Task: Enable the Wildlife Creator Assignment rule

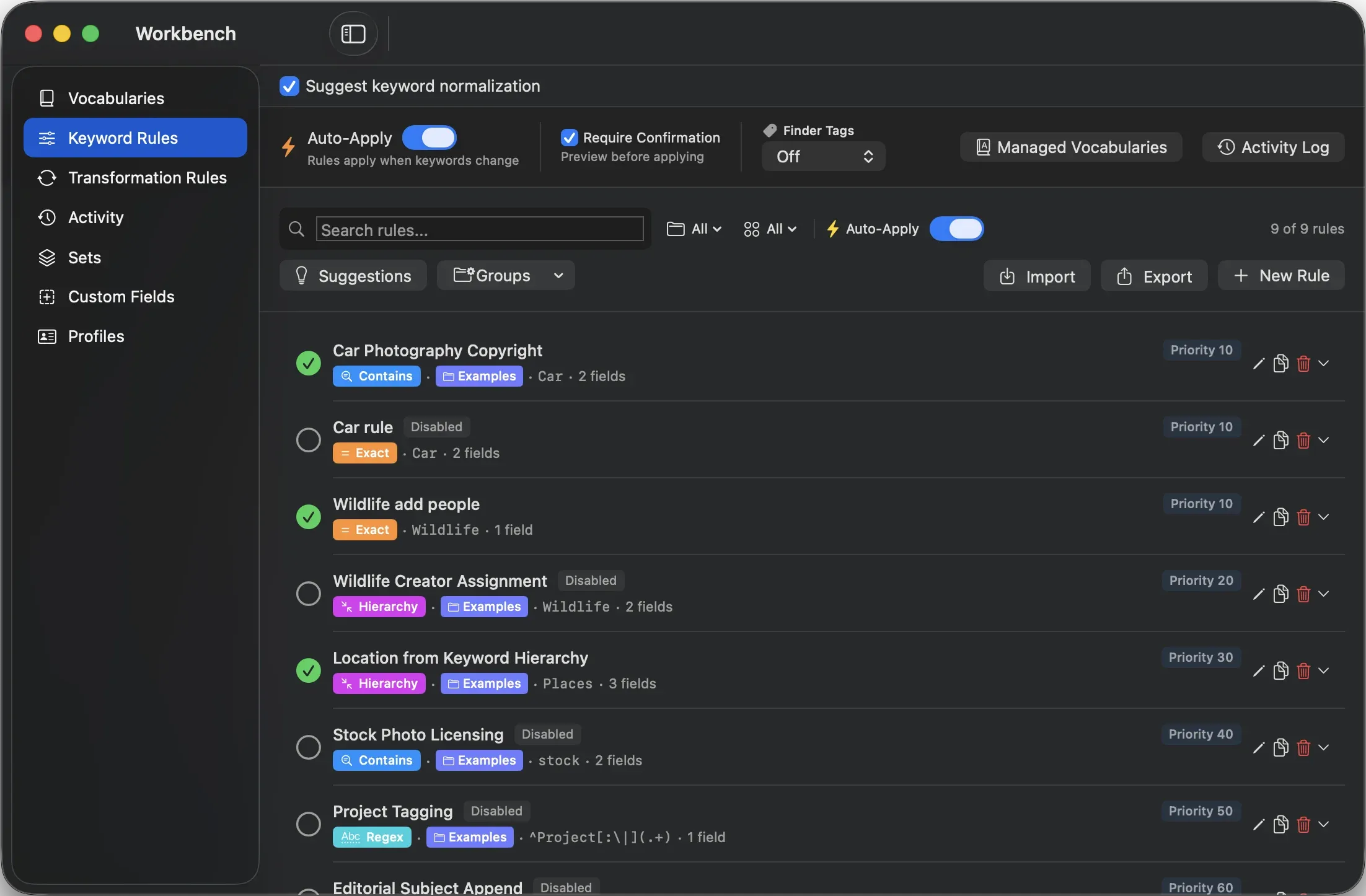Action: coord(308,594)
